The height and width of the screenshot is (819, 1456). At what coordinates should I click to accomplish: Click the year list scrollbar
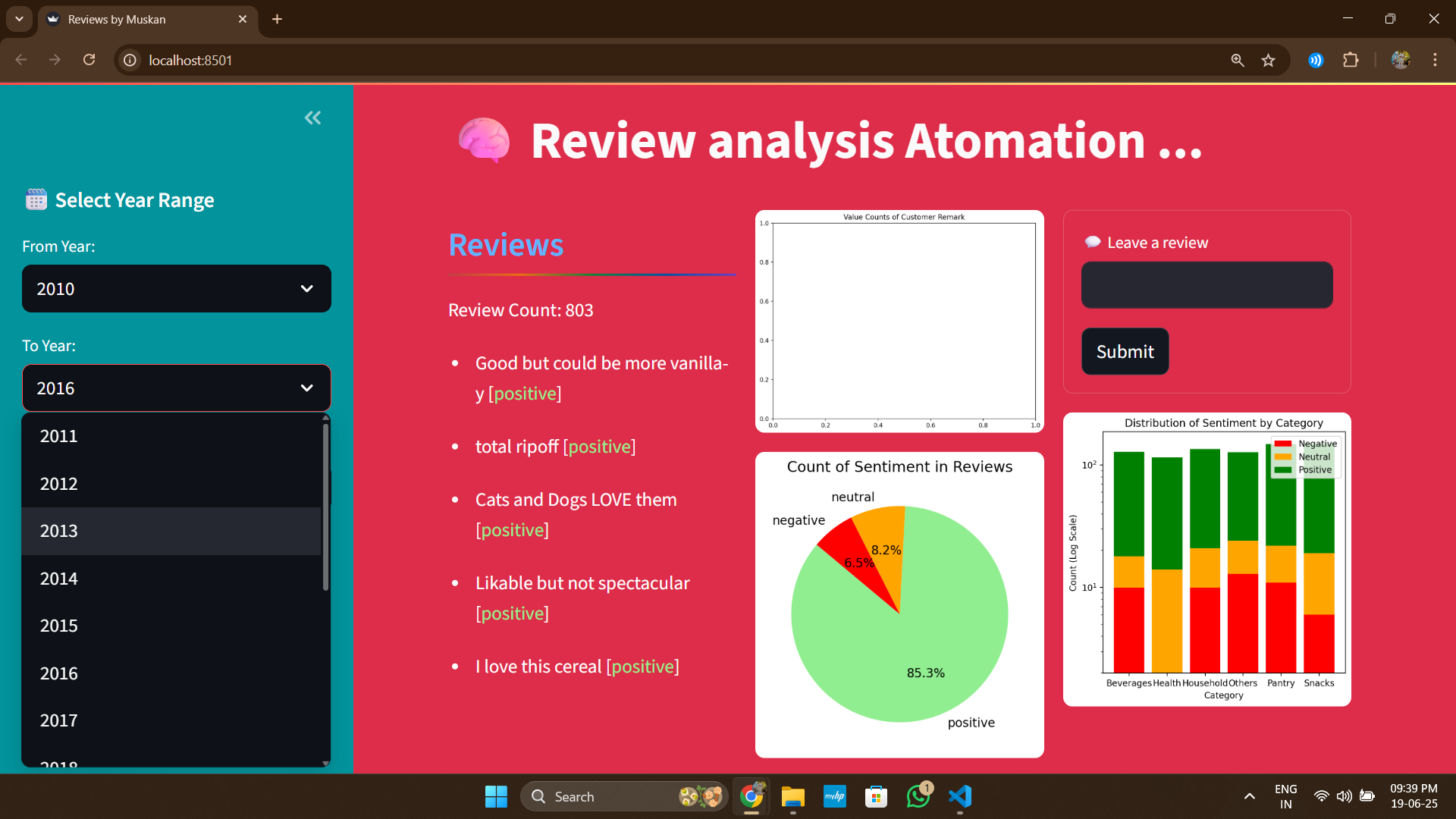point(325,508)
